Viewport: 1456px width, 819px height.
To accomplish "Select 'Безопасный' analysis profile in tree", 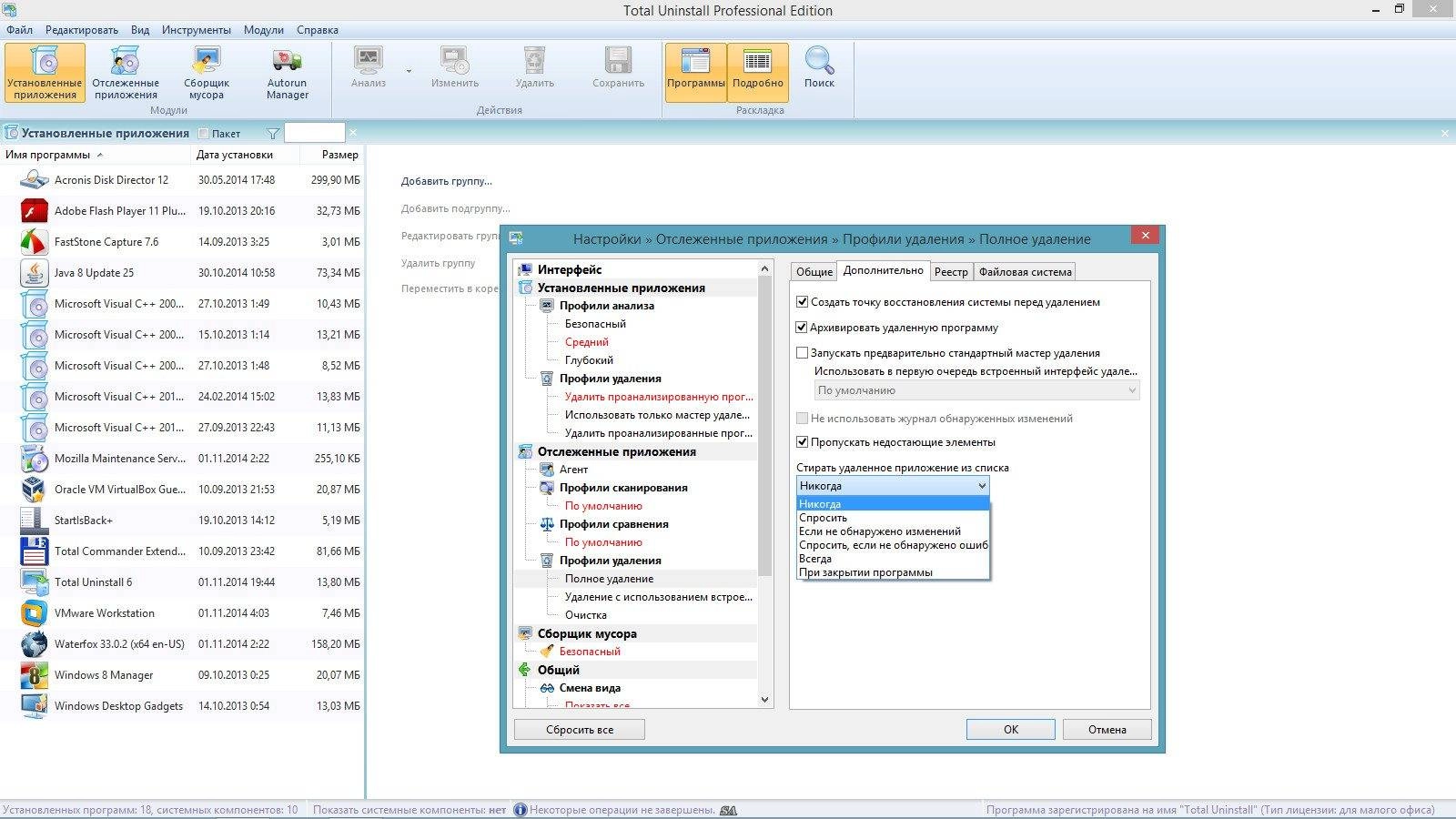I will click(595, 324).
